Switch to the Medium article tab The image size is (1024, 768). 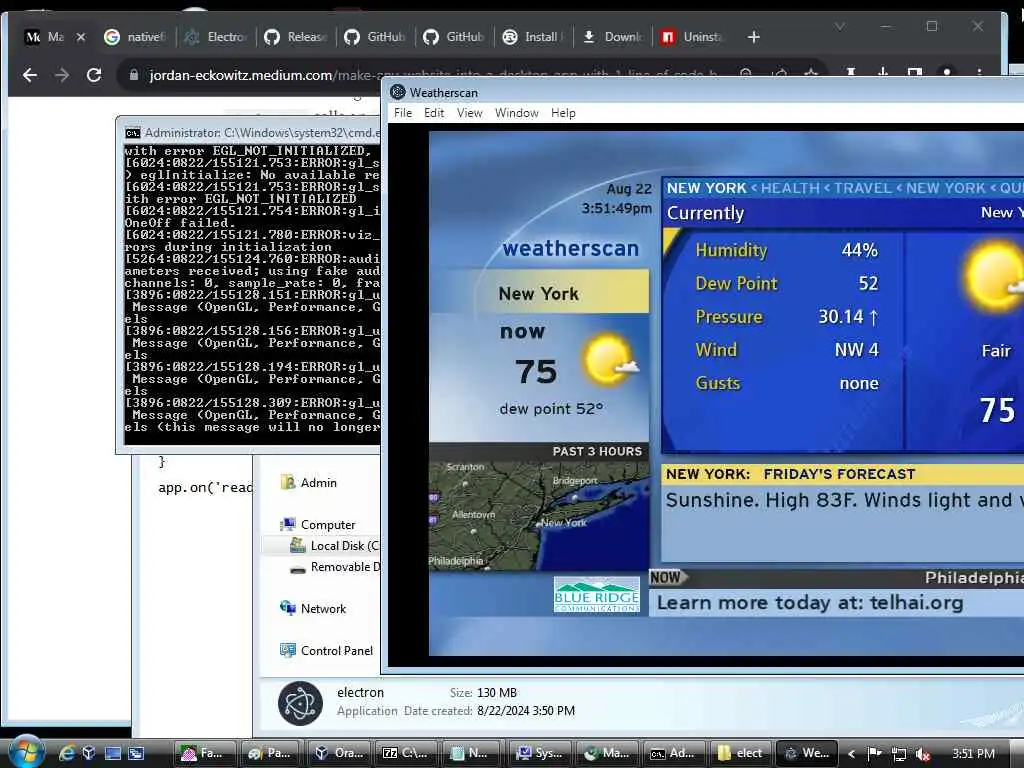(44, 37)
